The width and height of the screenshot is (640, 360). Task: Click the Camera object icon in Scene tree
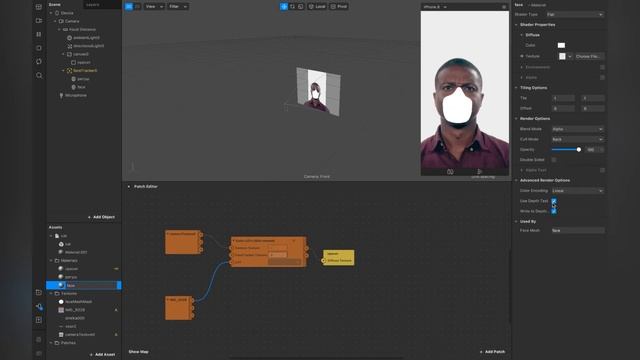61,21
